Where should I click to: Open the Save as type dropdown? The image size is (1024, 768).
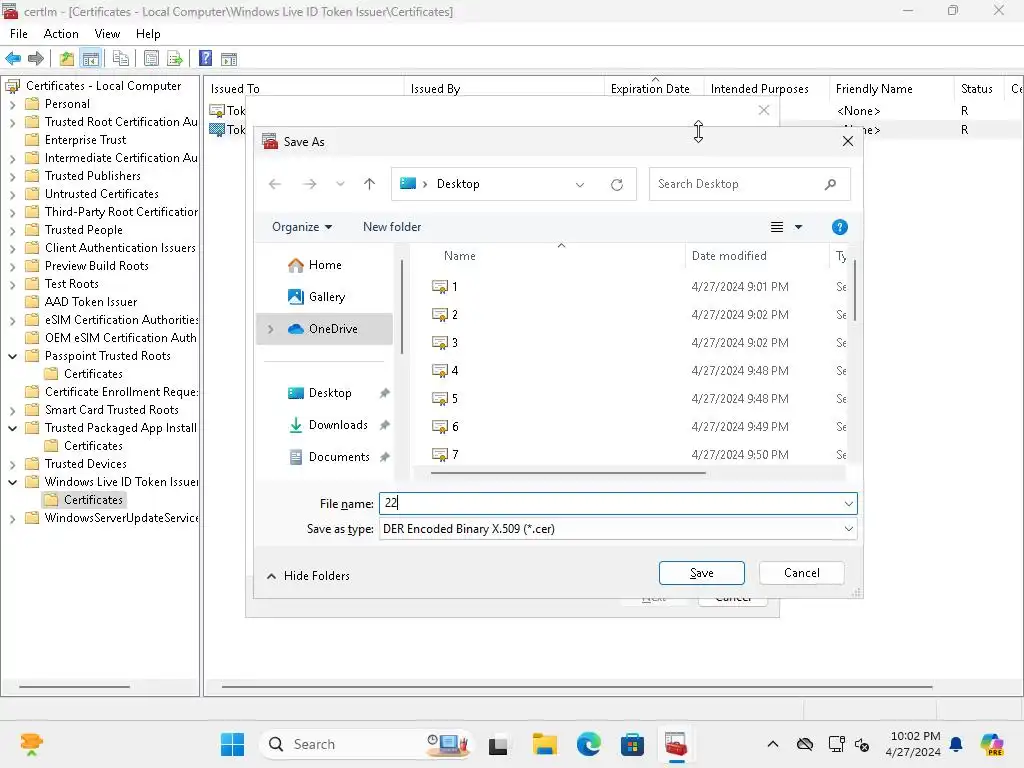point(848,530)
